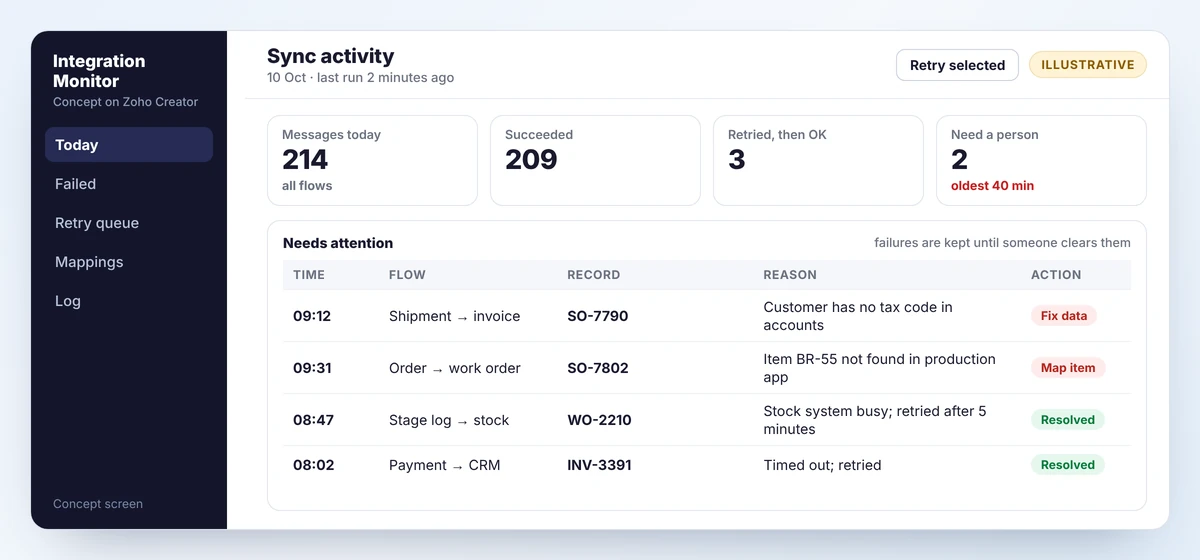Click the Payment → CRM flow
The width and height of the screenshot is (1200, 560).
point(445,465)
